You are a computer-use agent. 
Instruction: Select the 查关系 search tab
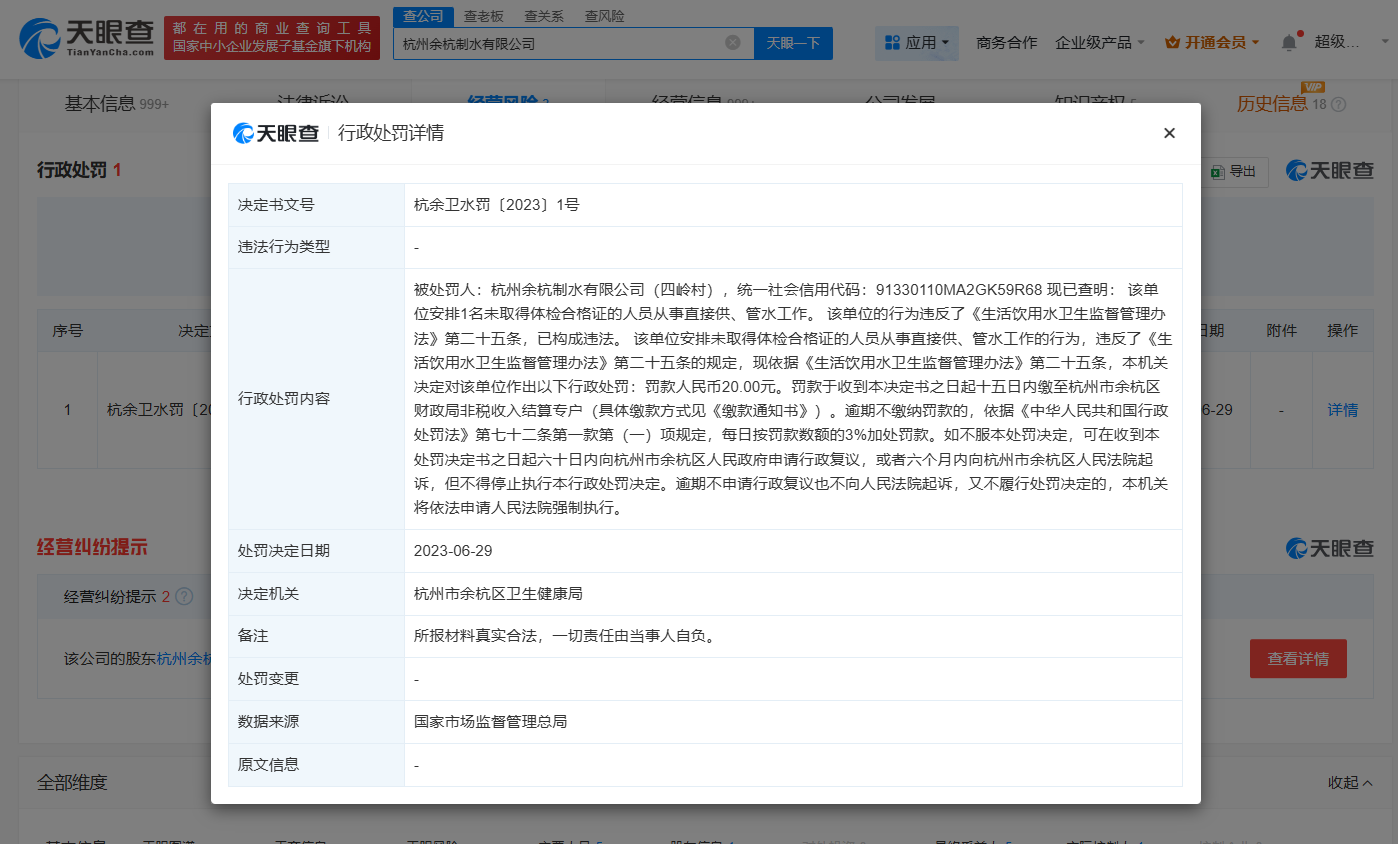point(544,16)
